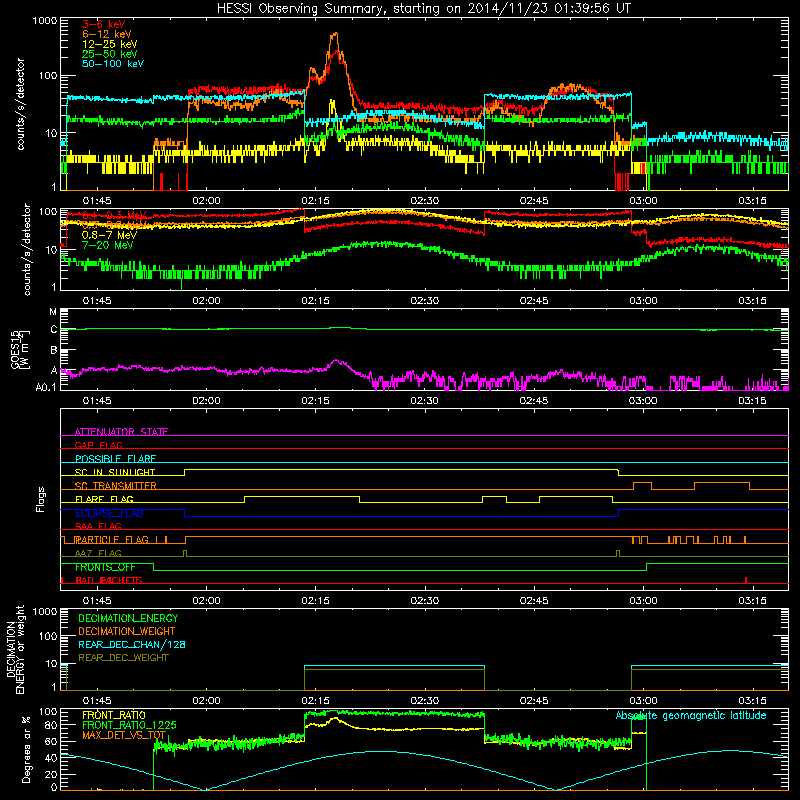800x800 pixels.
Task: Click 02:15 time tick under the top panel
Action: (315, 201)
